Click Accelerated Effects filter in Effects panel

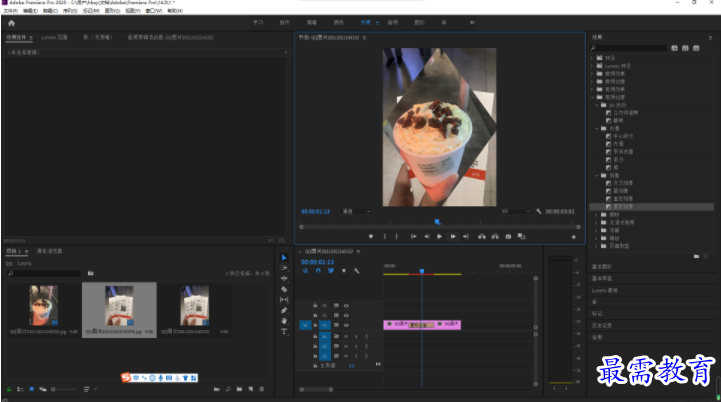[674, 48]
